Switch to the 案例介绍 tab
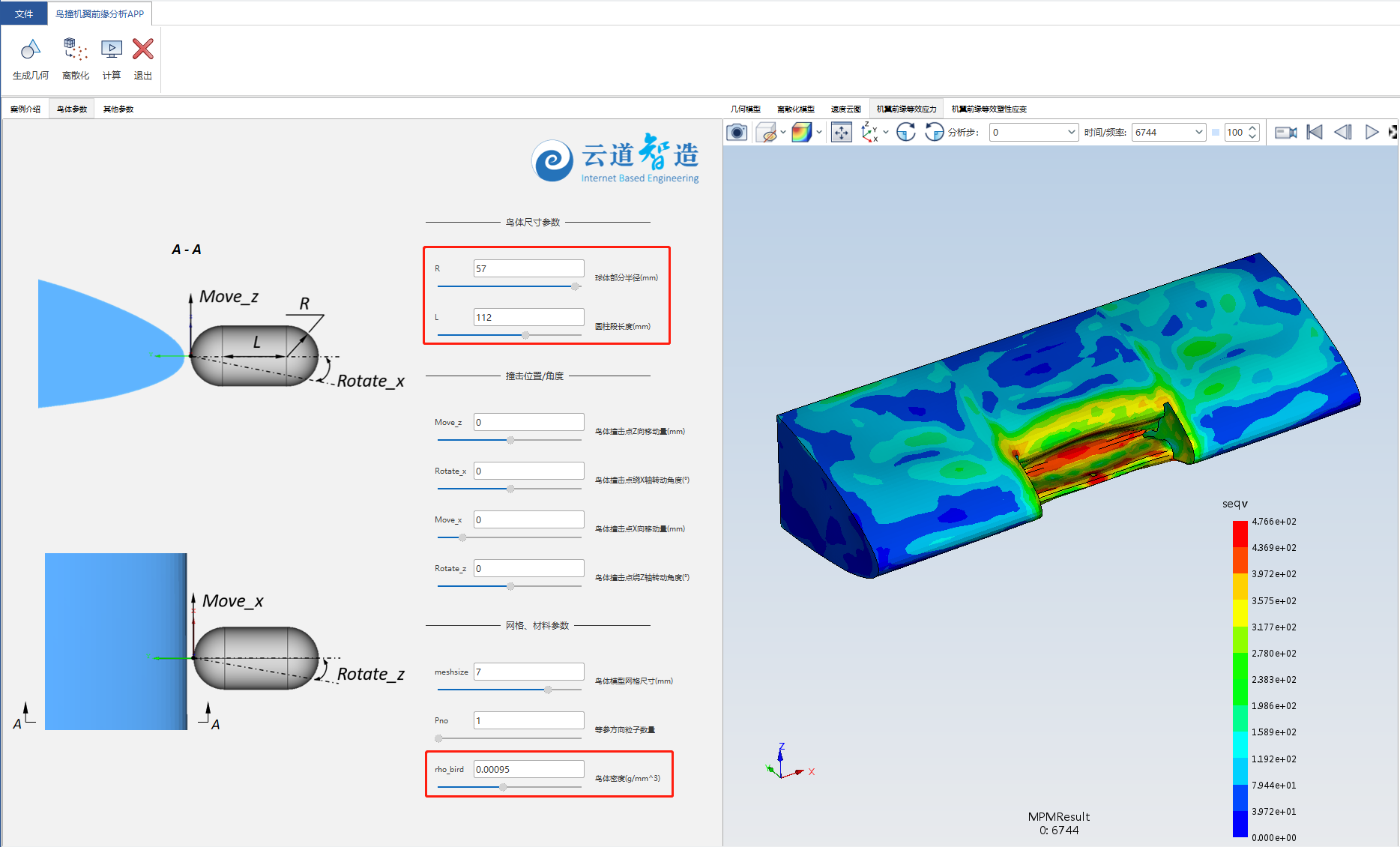Screen dimensions: 1400x847 click(25, 109)
